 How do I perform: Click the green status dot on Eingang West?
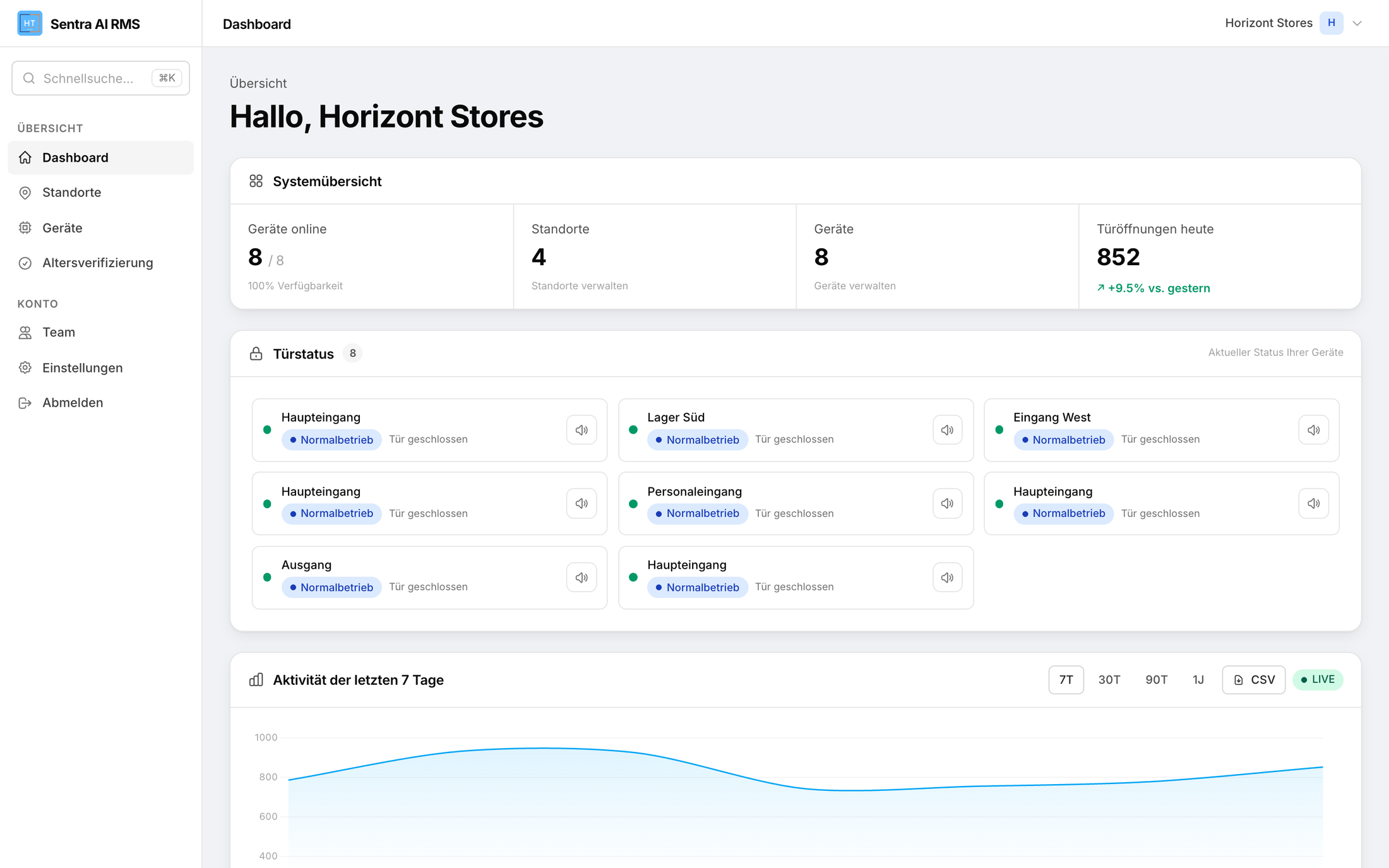click(x=999, y=430)
